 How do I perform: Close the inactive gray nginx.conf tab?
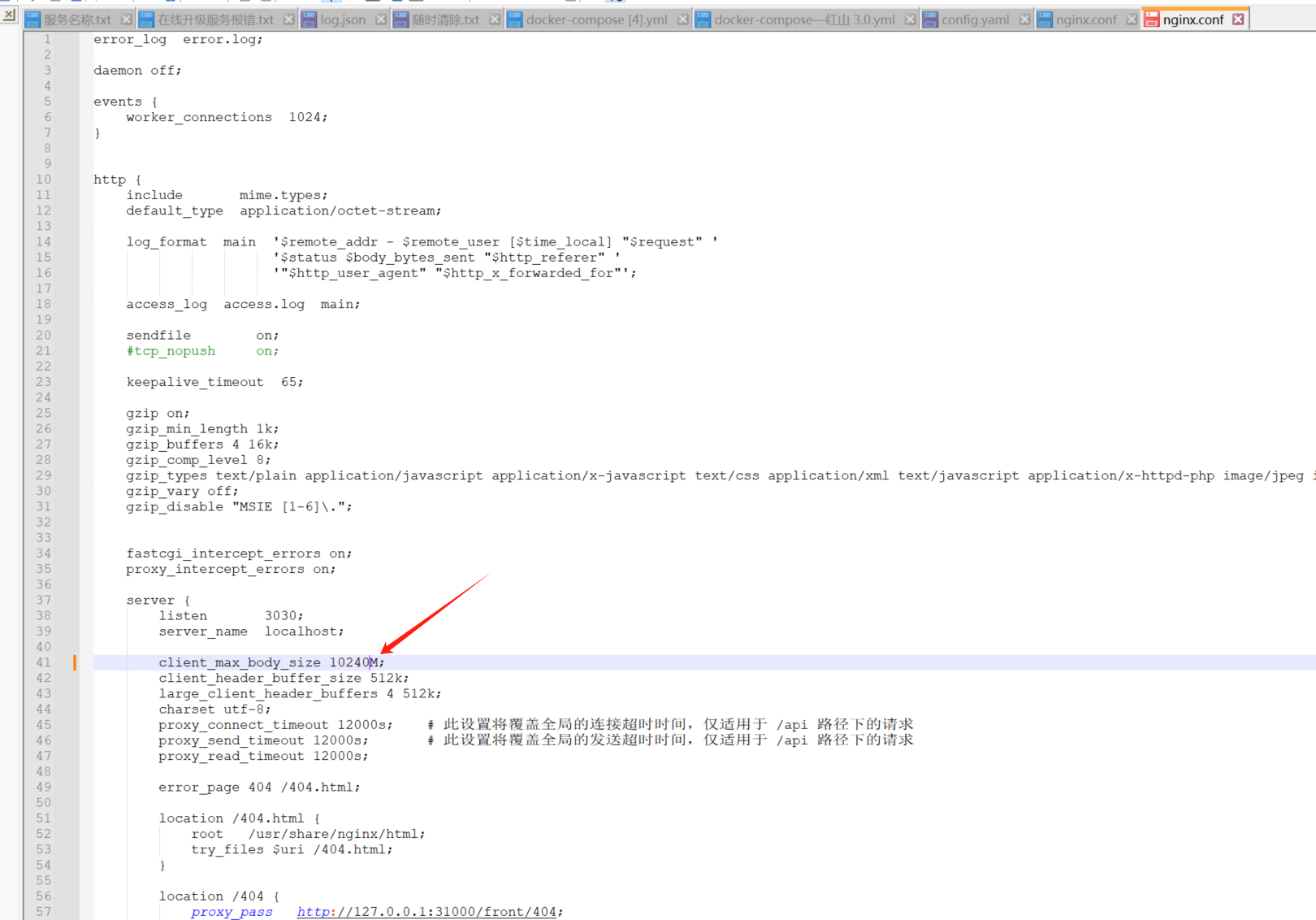tap(1132, 20)
